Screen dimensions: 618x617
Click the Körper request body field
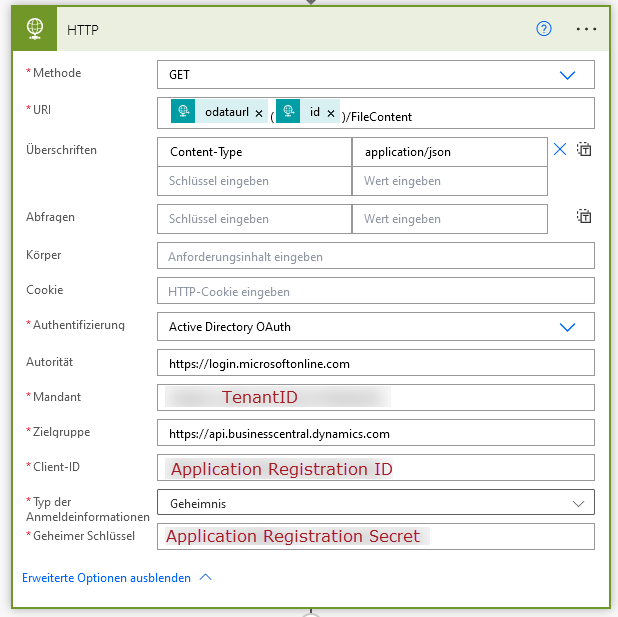376,256
